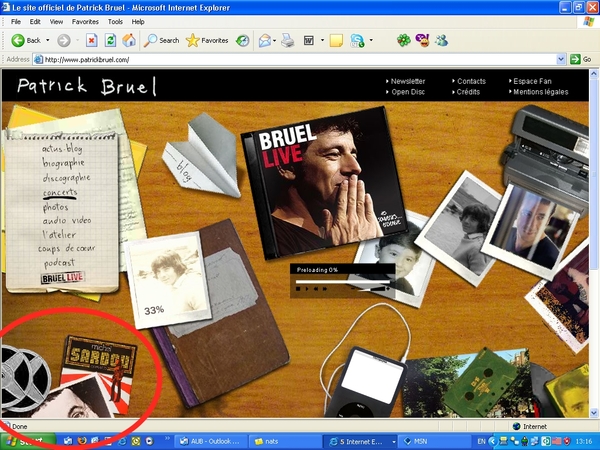This screenshot has height=450, width=600.
Task: Select concerts on the notepad menu
Action: [x=60, y=192]
